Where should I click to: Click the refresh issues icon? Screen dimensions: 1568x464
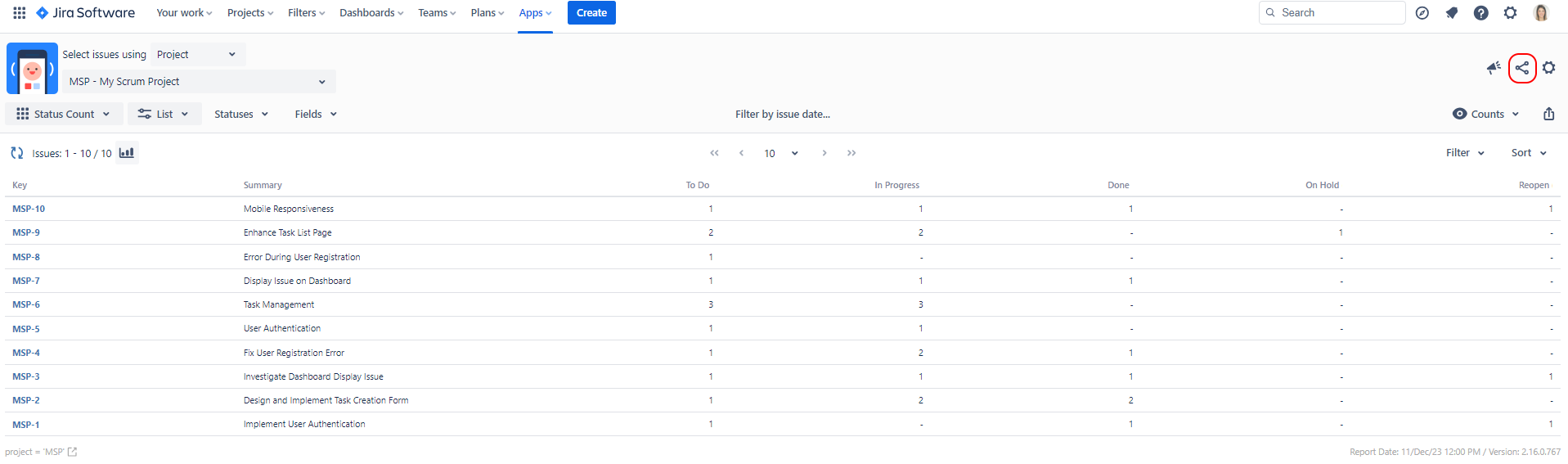pyautogui.click(x=16, y=153)
